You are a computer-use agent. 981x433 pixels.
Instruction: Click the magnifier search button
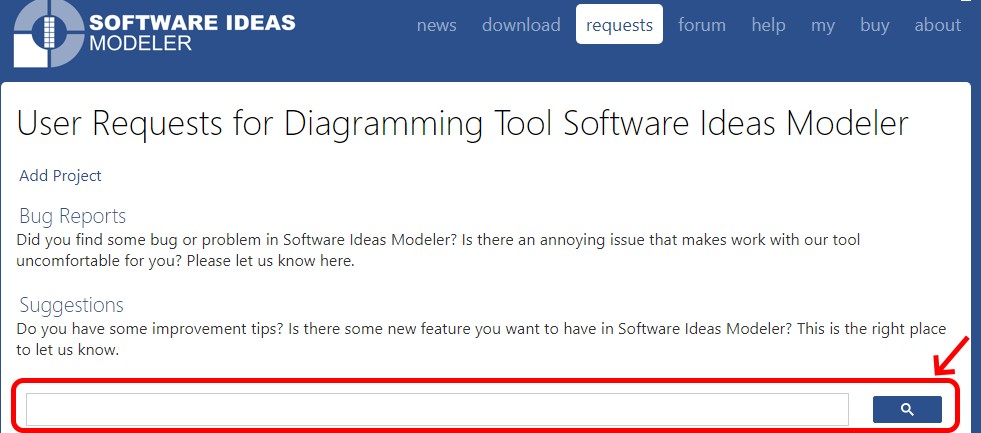click(x=907, y=410)
